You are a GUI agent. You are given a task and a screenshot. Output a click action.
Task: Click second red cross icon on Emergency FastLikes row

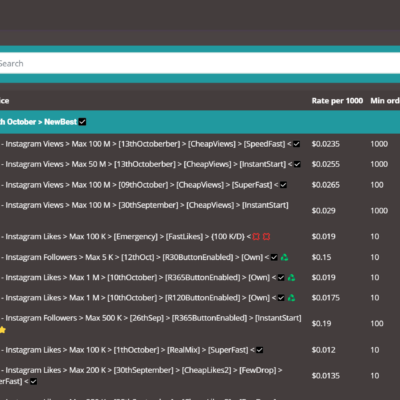266,237
